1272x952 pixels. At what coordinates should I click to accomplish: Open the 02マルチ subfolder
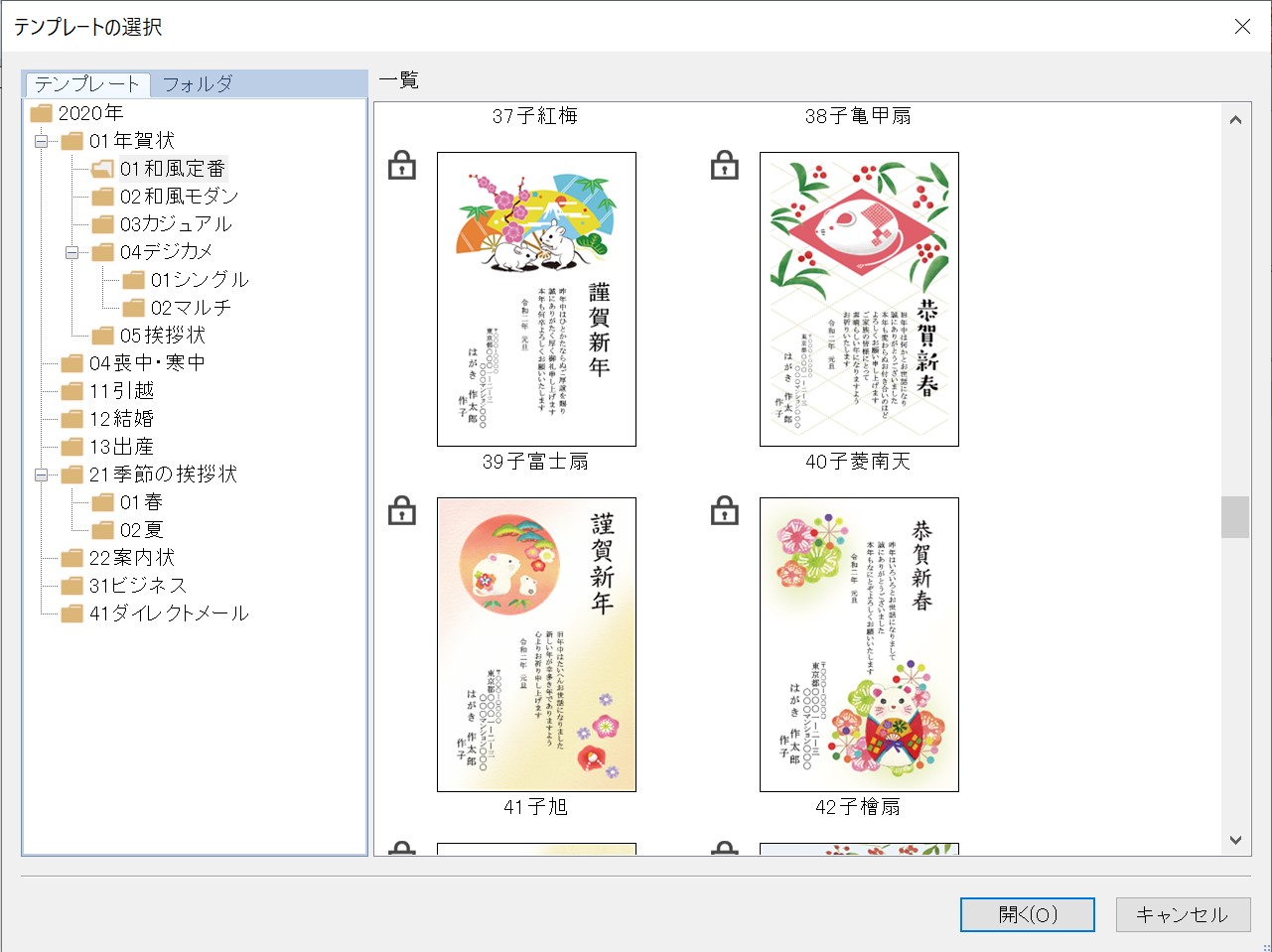[x=177, y=308]
